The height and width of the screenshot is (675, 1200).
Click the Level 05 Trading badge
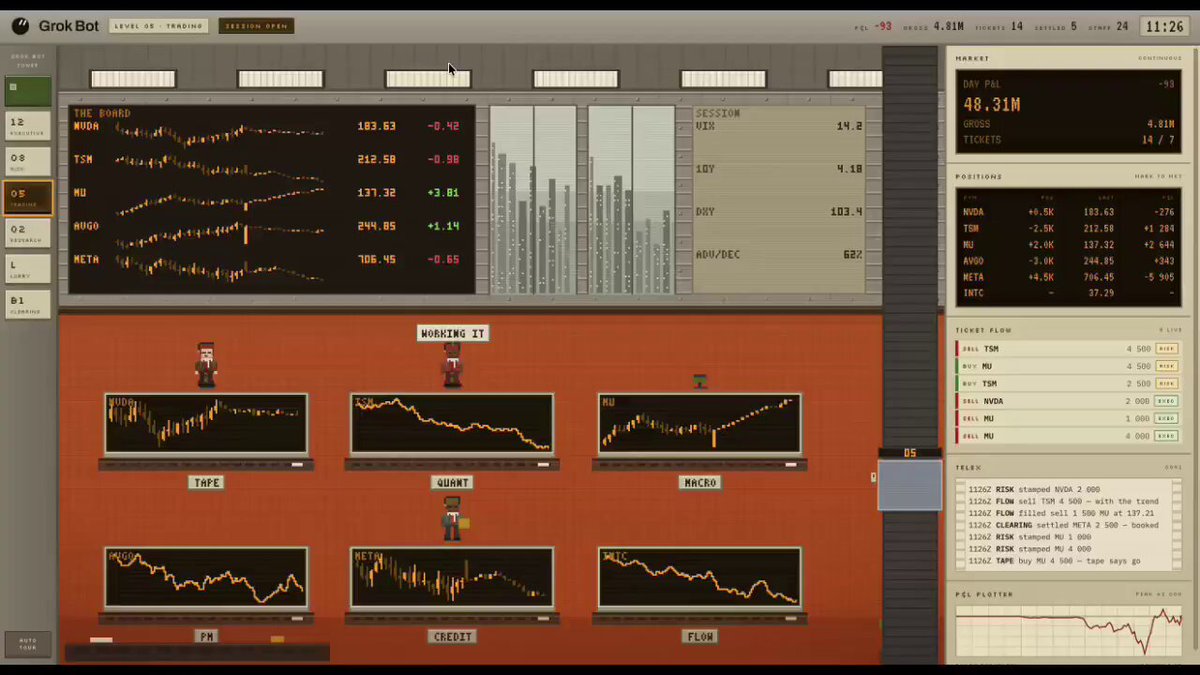[158, 26]
